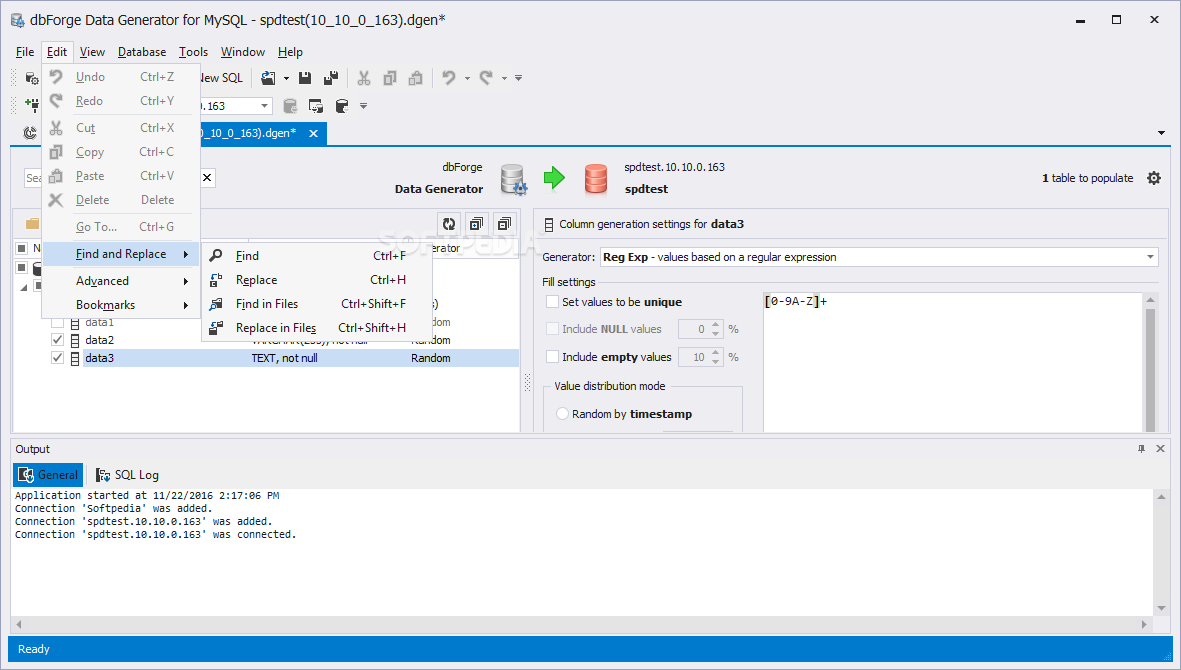Open the dropdown arrow beside Open file
The width and height of the screenshot is (1181, 670).
[286, 78]
